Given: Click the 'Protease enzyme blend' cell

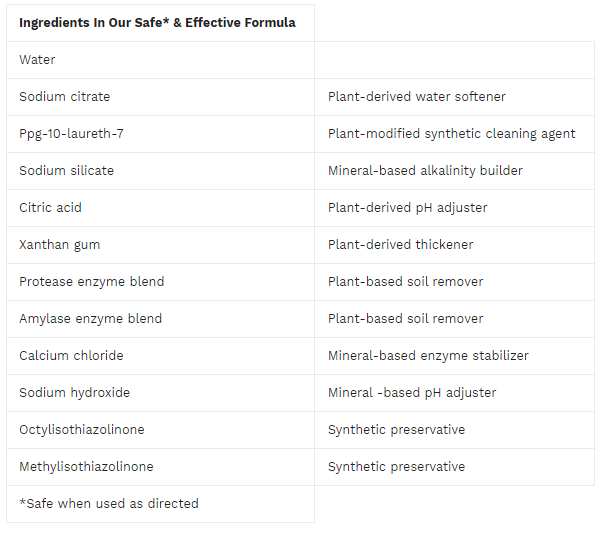Looking at the screenshot, I should tap(91, 282).
